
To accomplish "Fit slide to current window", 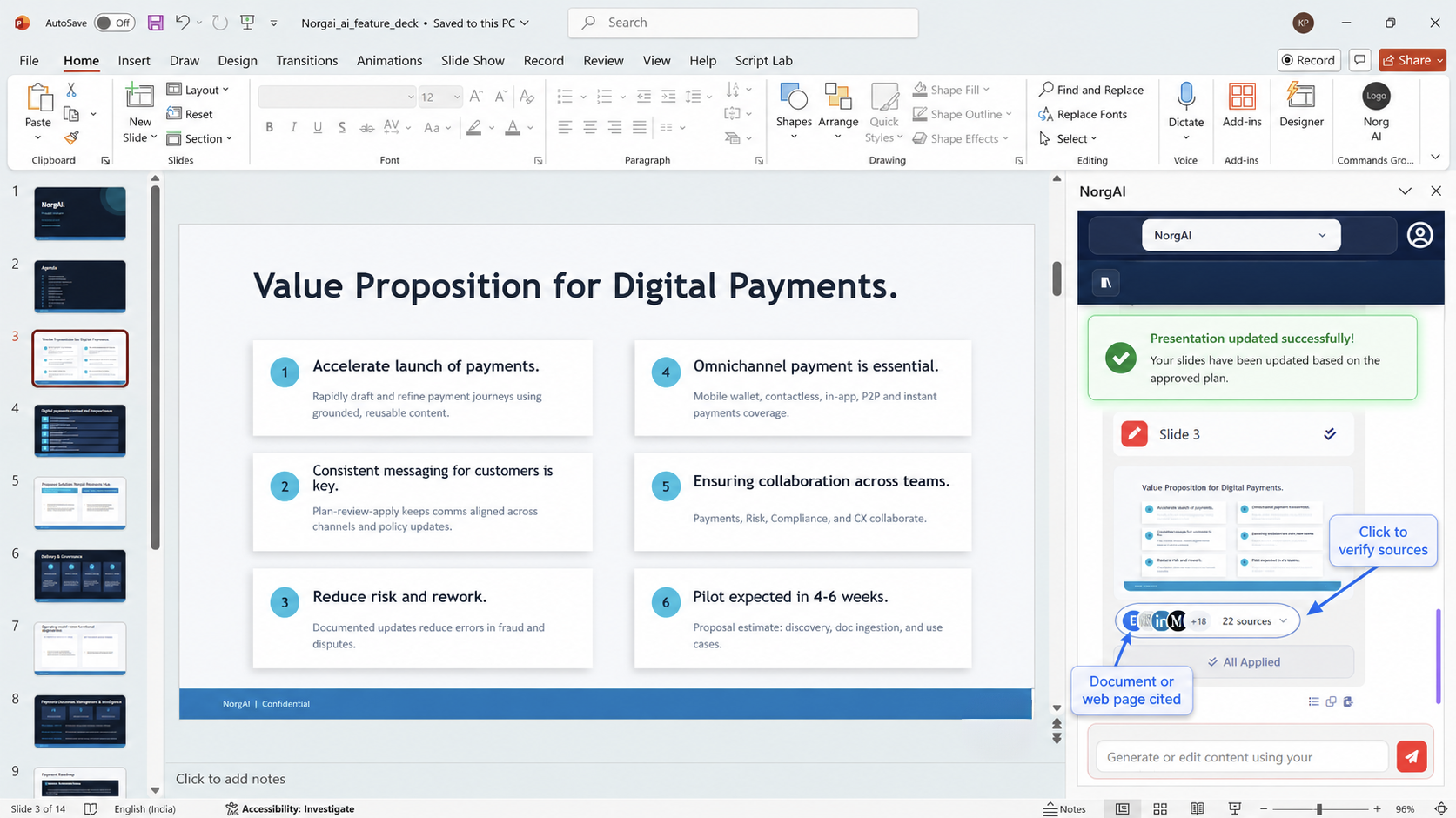I will click(1440, 808).
